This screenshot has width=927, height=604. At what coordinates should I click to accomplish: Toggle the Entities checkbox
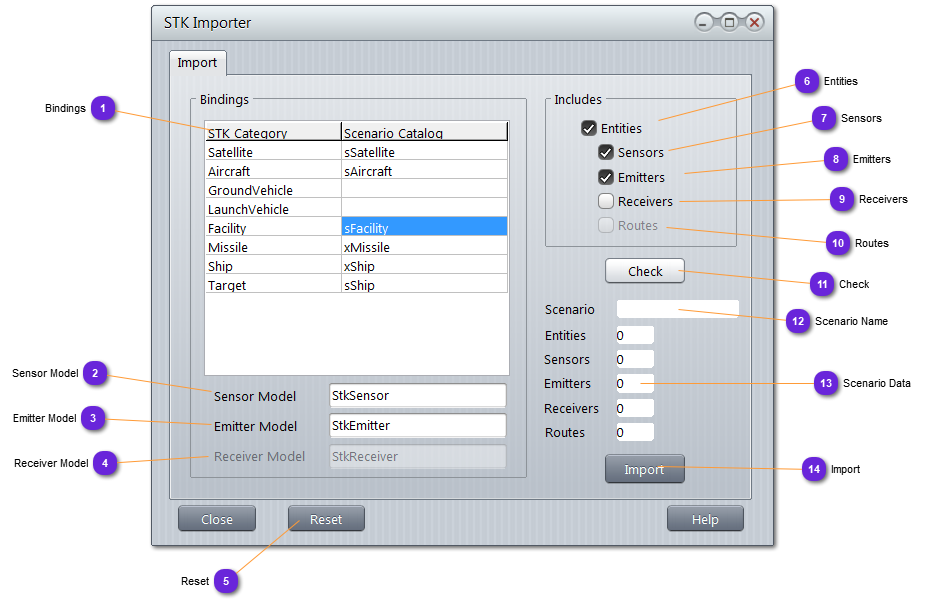coord(589,128)
